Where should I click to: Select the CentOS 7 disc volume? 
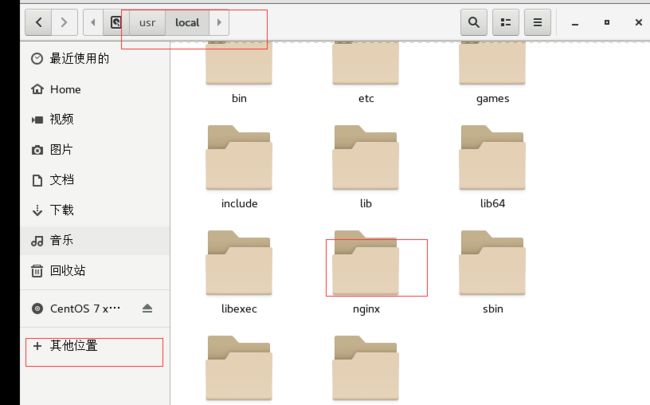85,309
